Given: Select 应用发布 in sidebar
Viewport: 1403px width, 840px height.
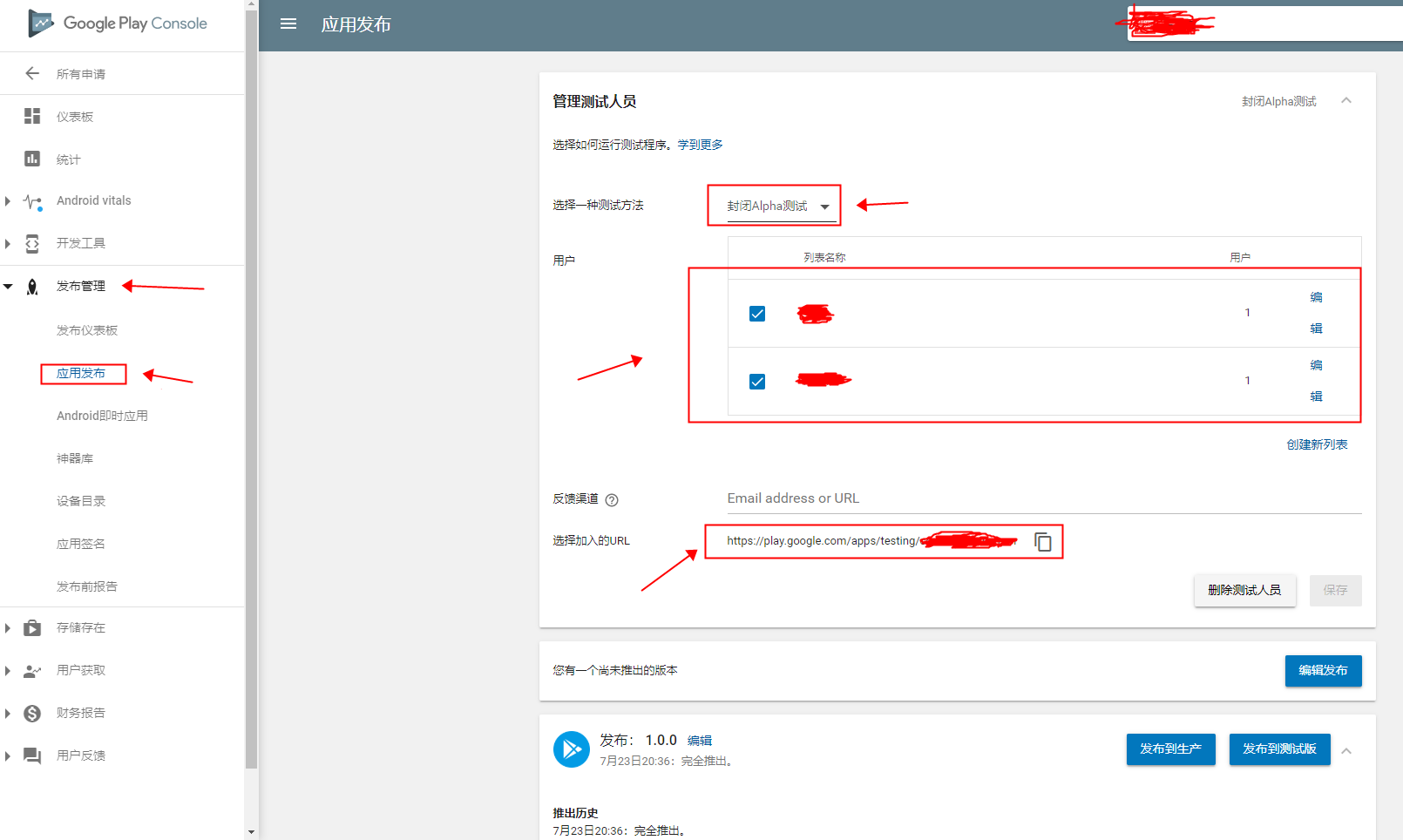Looking at the screenshot, I should [81, 373].
